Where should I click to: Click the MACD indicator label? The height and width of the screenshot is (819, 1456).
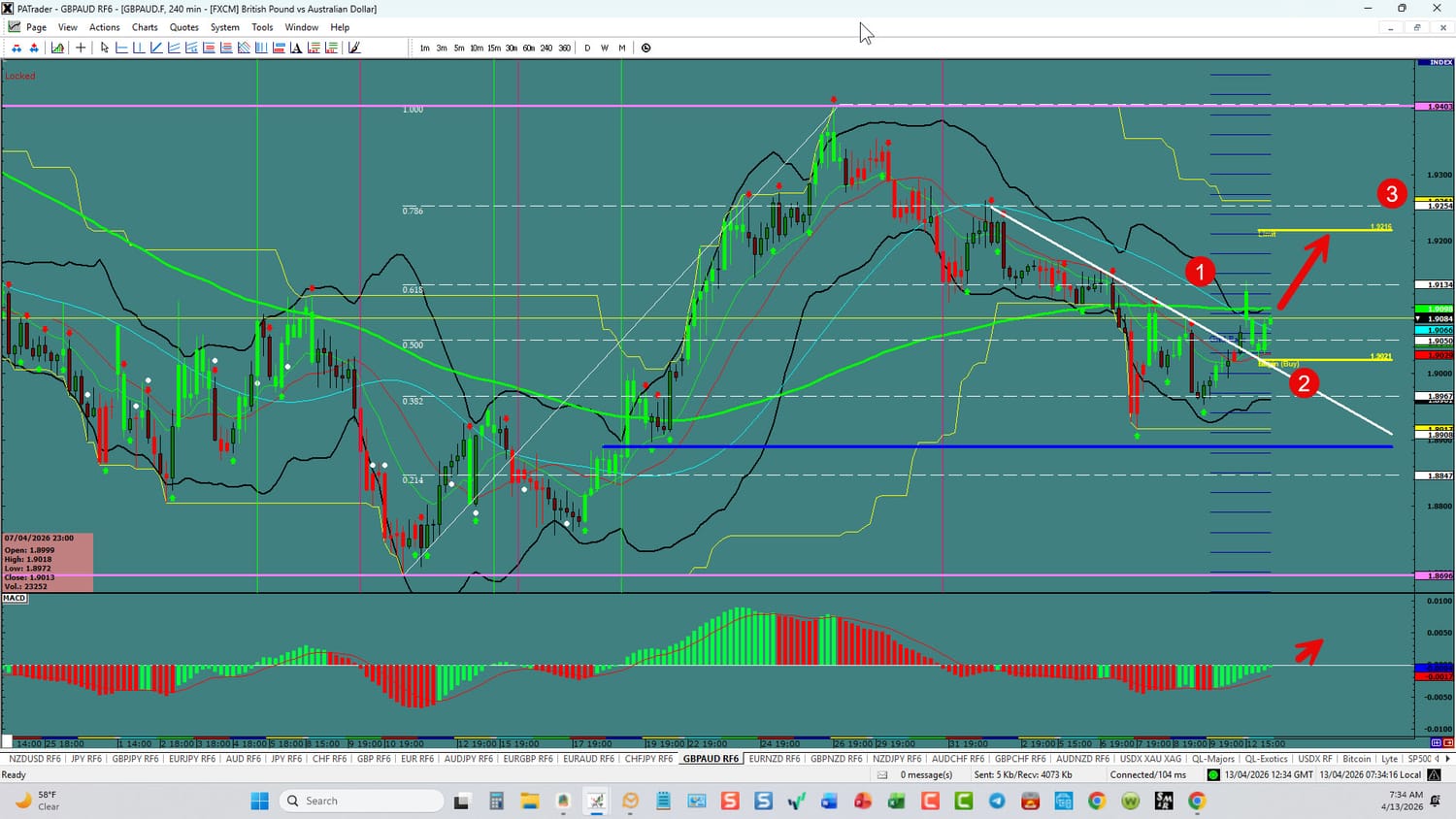pos(15,598)
